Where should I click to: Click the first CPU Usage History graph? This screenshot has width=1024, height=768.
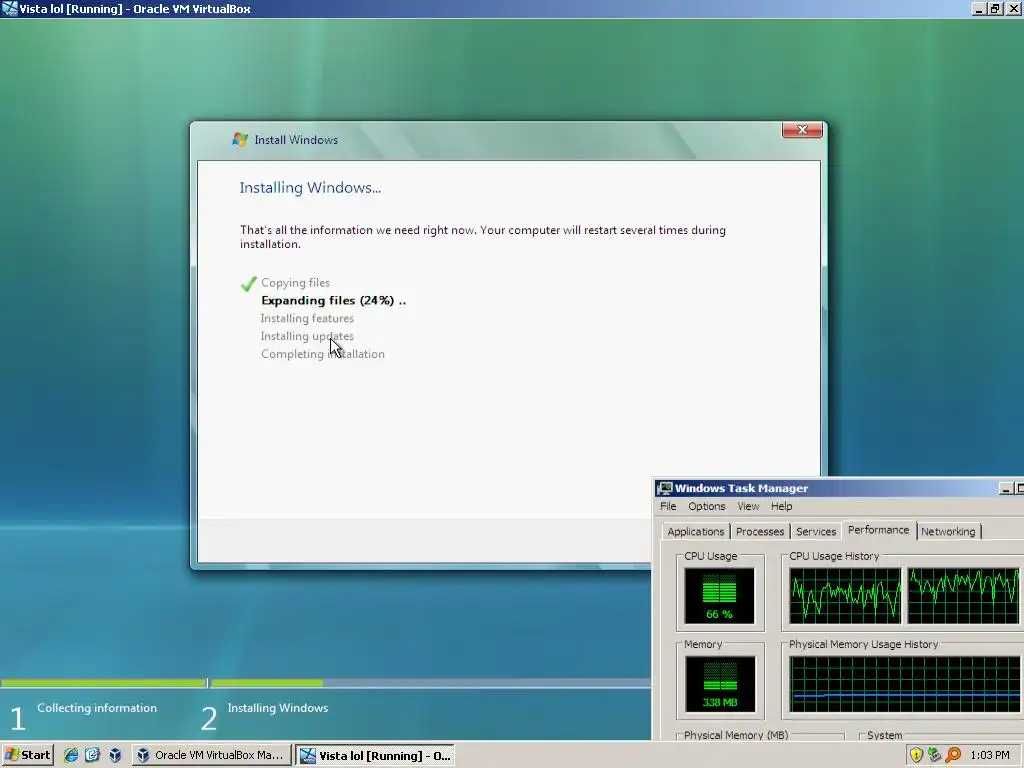[844, 596]
